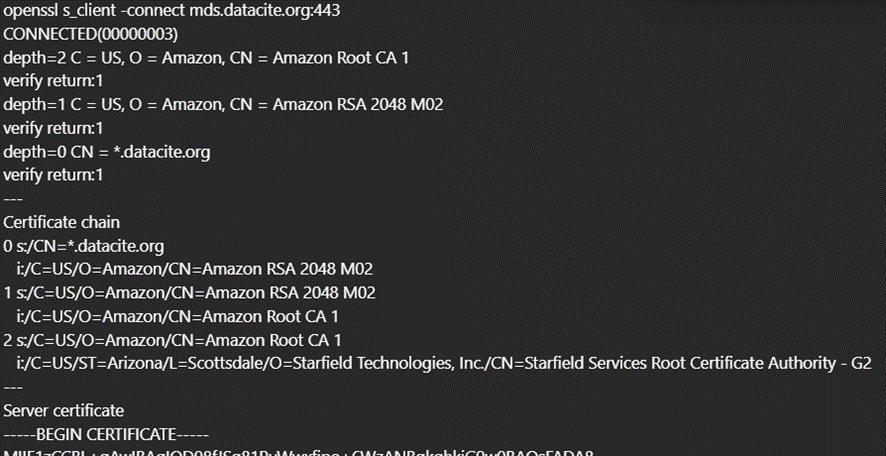
Task: Click verify return:1 directly below depth=1 line
Action: 53,128
